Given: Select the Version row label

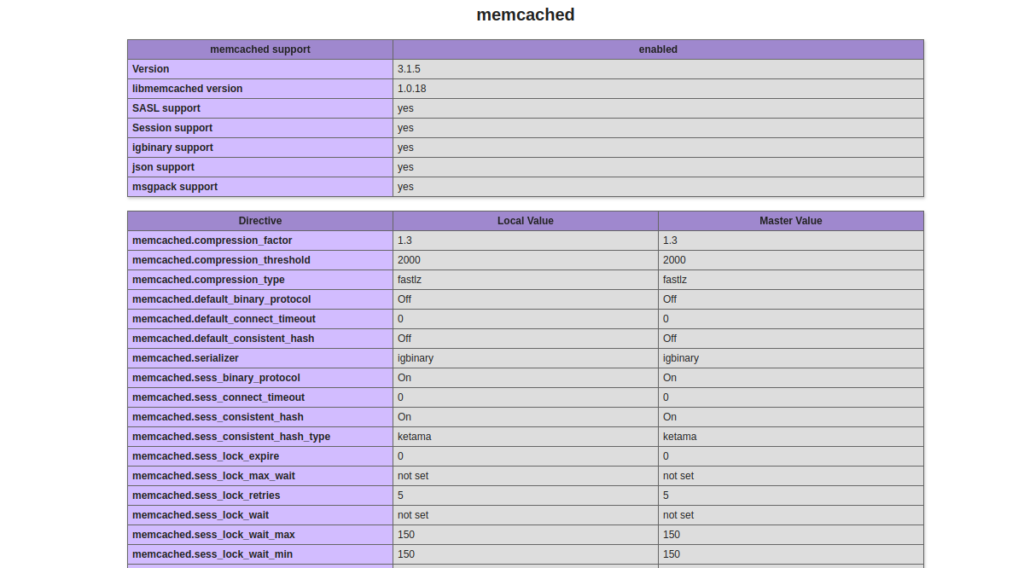Looking at the screenshot, I should pos(260,69).
